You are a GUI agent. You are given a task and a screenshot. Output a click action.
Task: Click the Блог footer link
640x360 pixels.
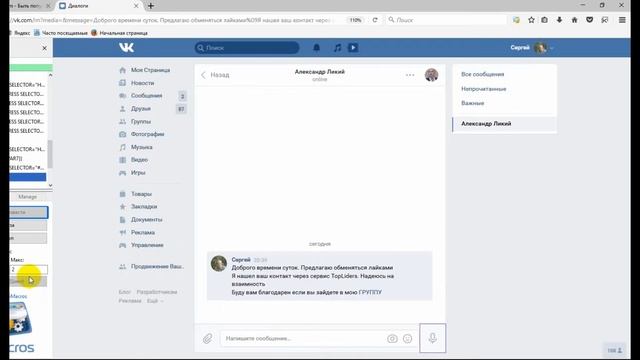click(124, 292)
